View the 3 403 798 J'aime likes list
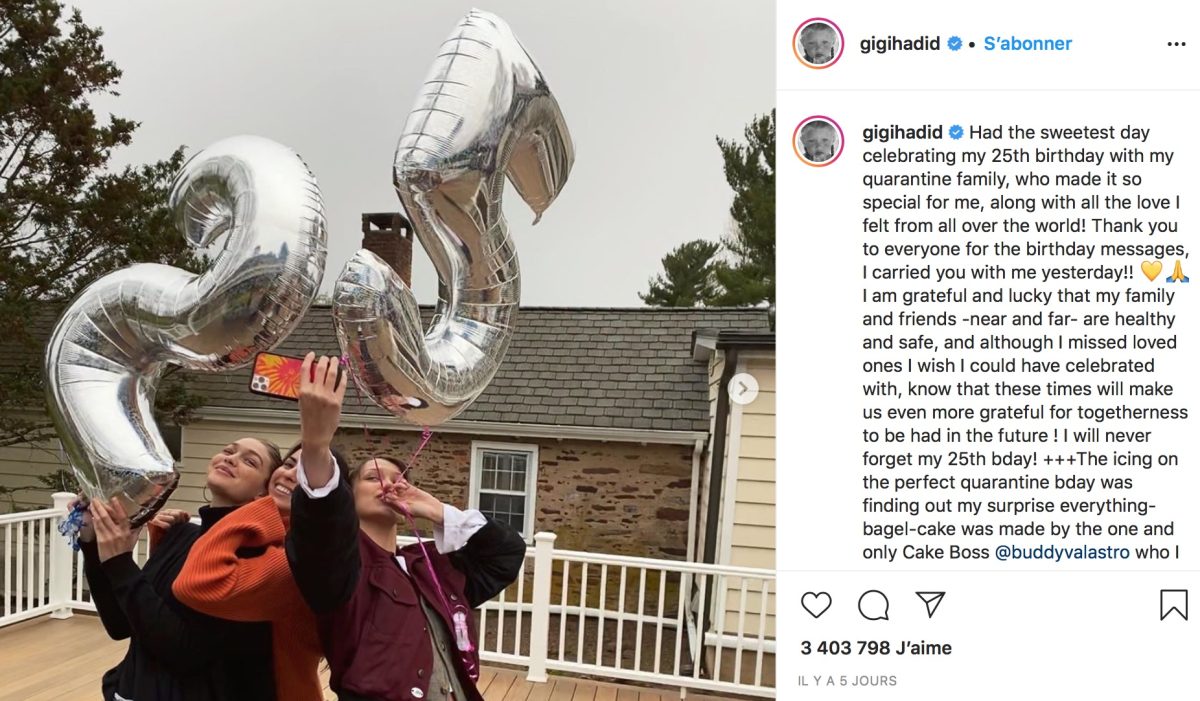 (876, 648)
